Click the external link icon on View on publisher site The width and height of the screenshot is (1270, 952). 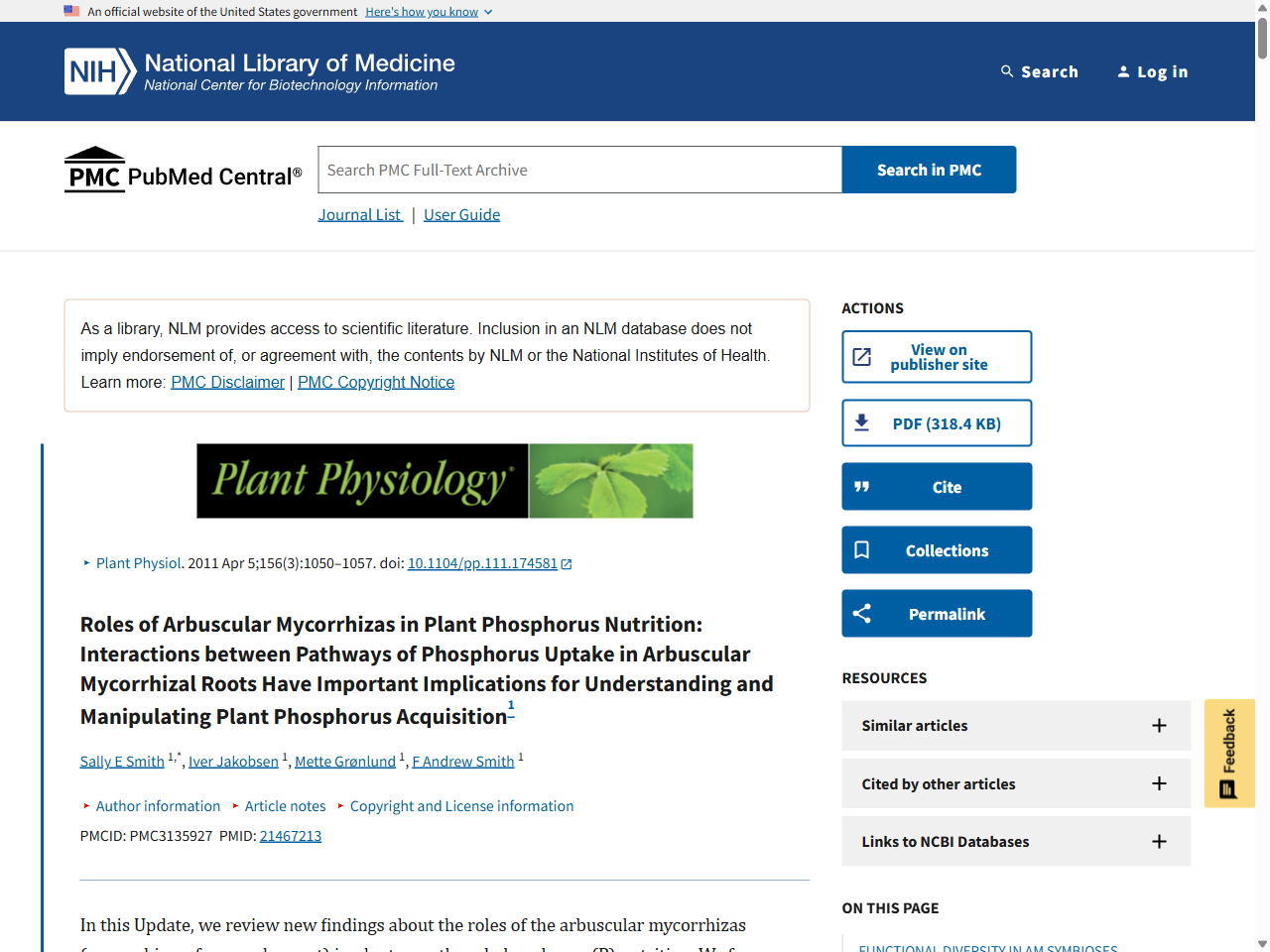pos(862,357)
